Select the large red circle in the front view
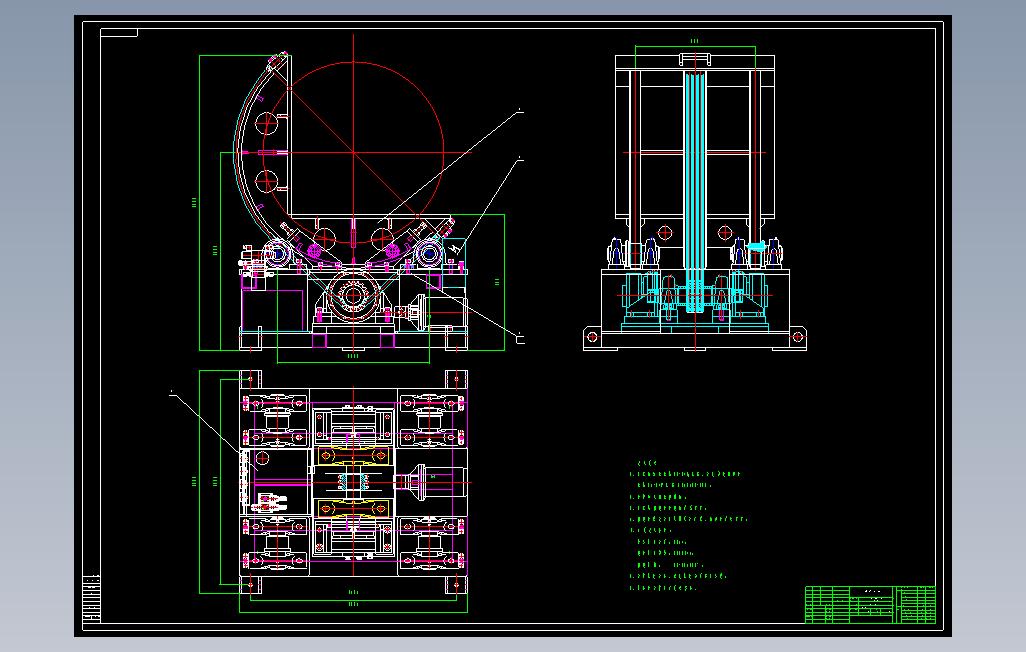The width and height of the screenshot is (1026, 652). (353, 153)
